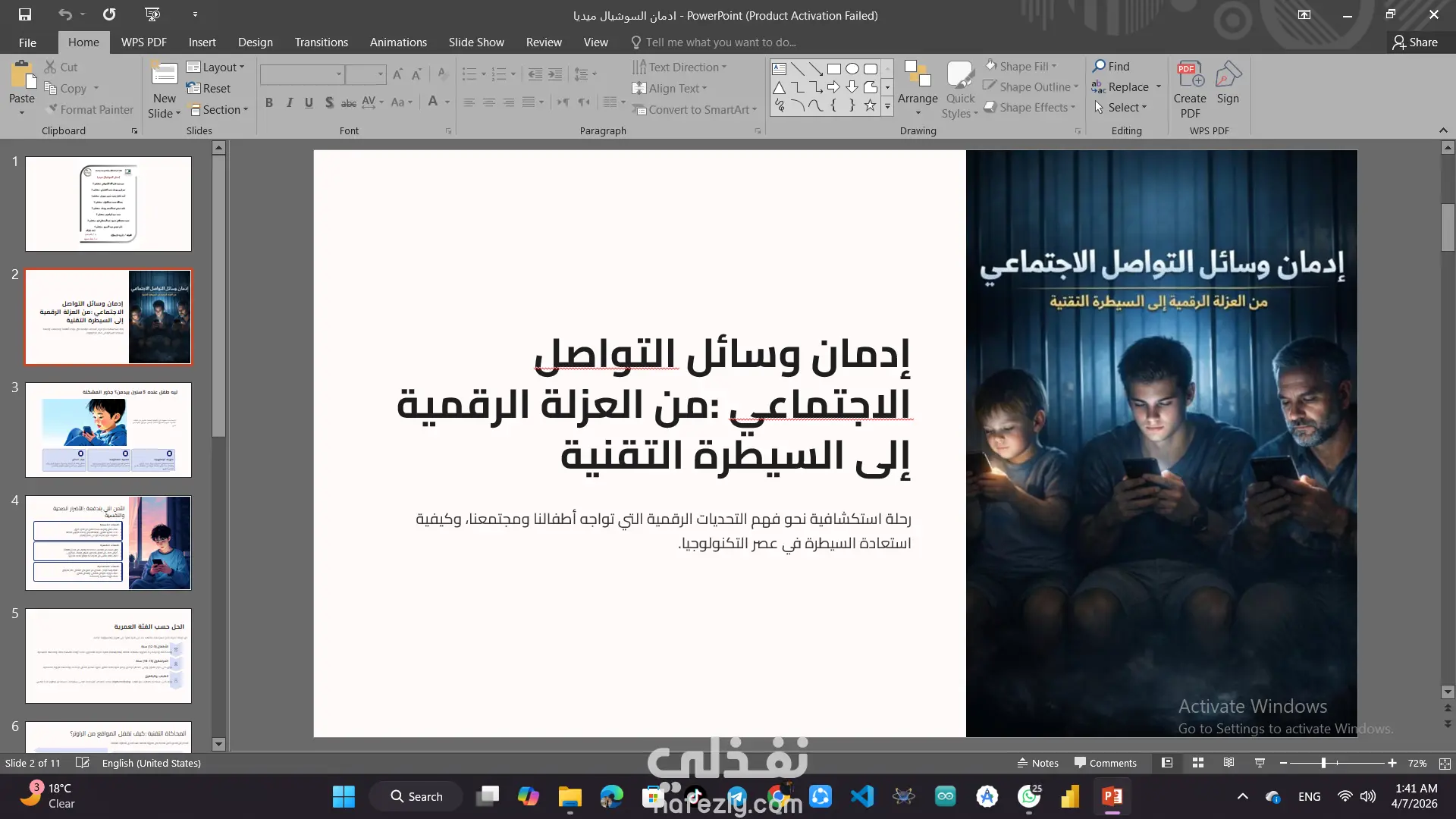Click the zoom slider handle

[1323, 763]
